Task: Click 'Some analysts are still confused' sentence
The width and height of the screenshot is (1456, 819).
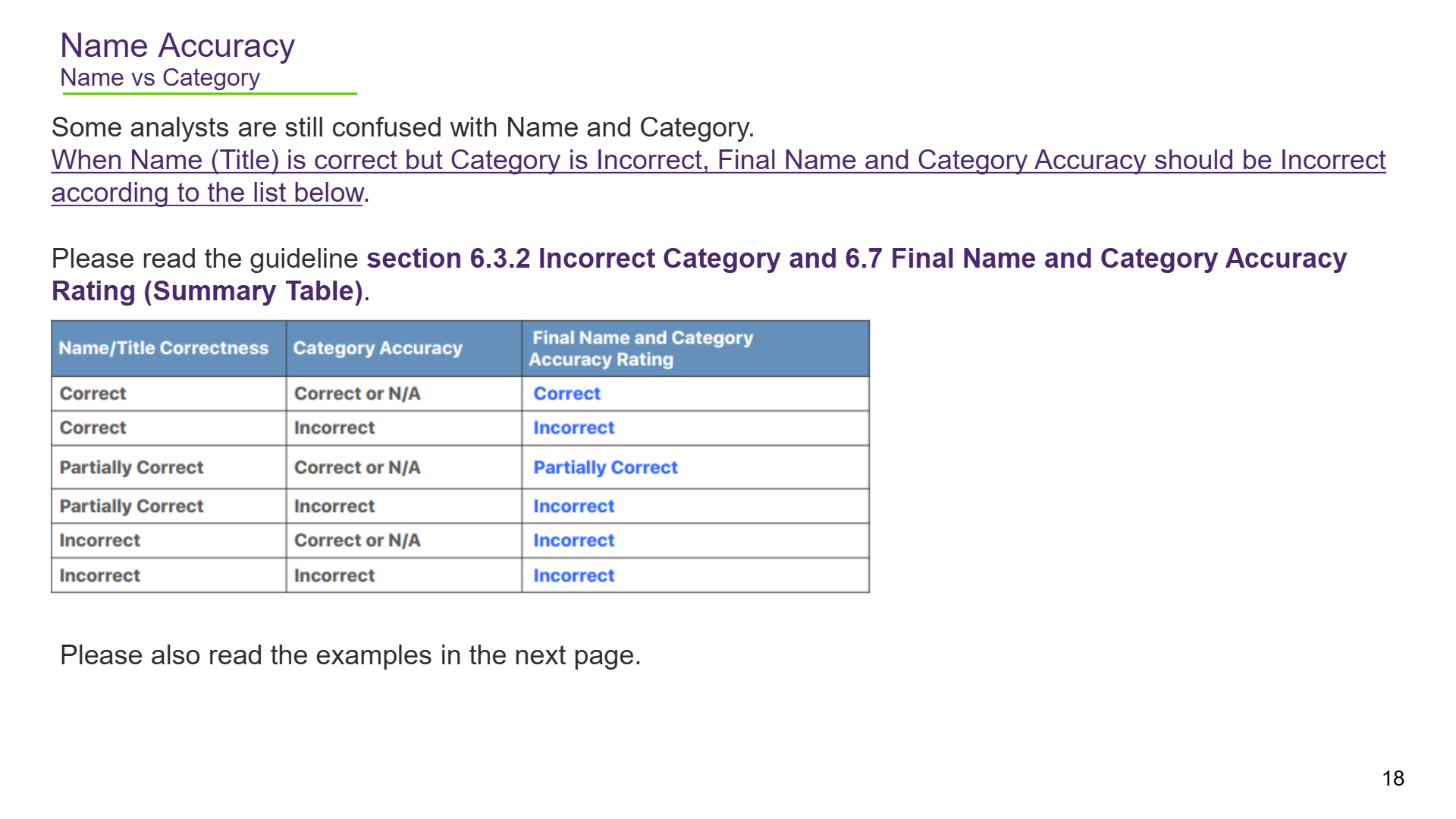Action: [x=403, y=127]
